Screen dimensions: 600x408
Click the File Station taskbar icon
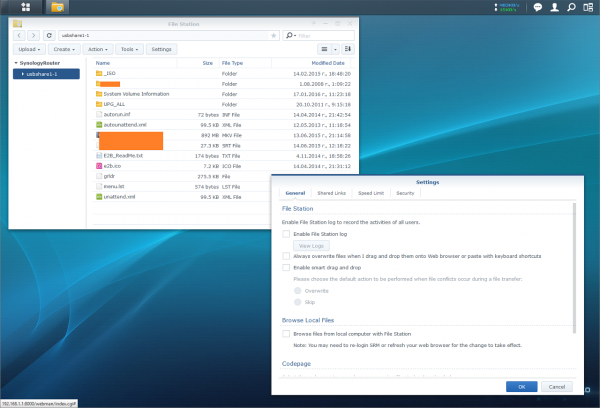[x=57, y=7]
